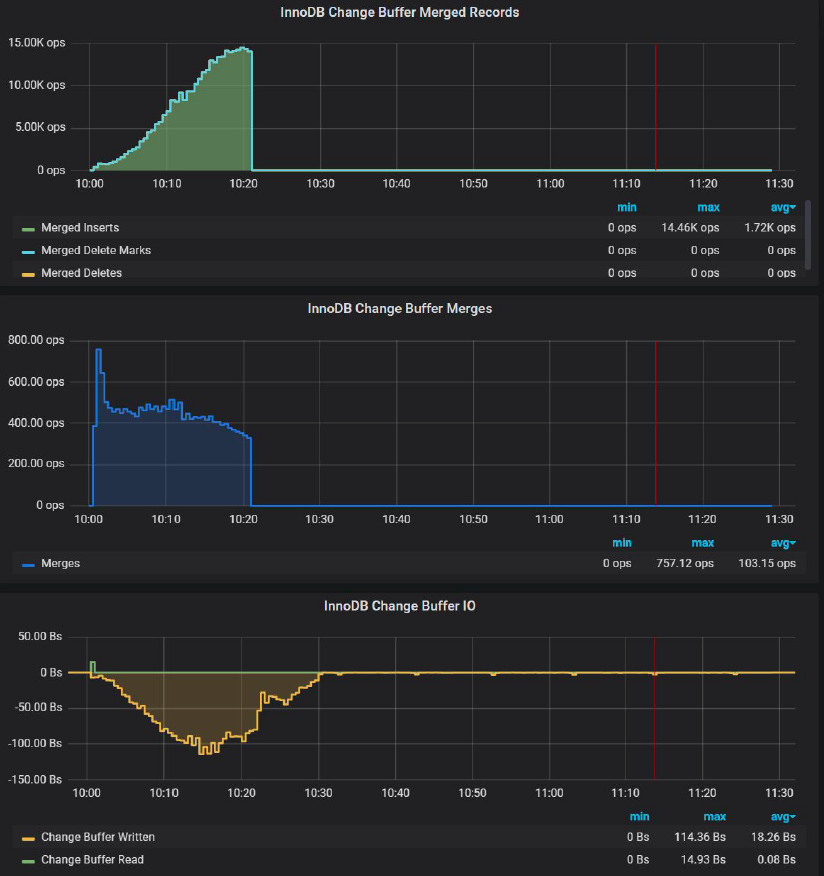Screen dimensions: 824x876
Task: Sort Merged Records legend by avg column
Action: coord(780,207)
